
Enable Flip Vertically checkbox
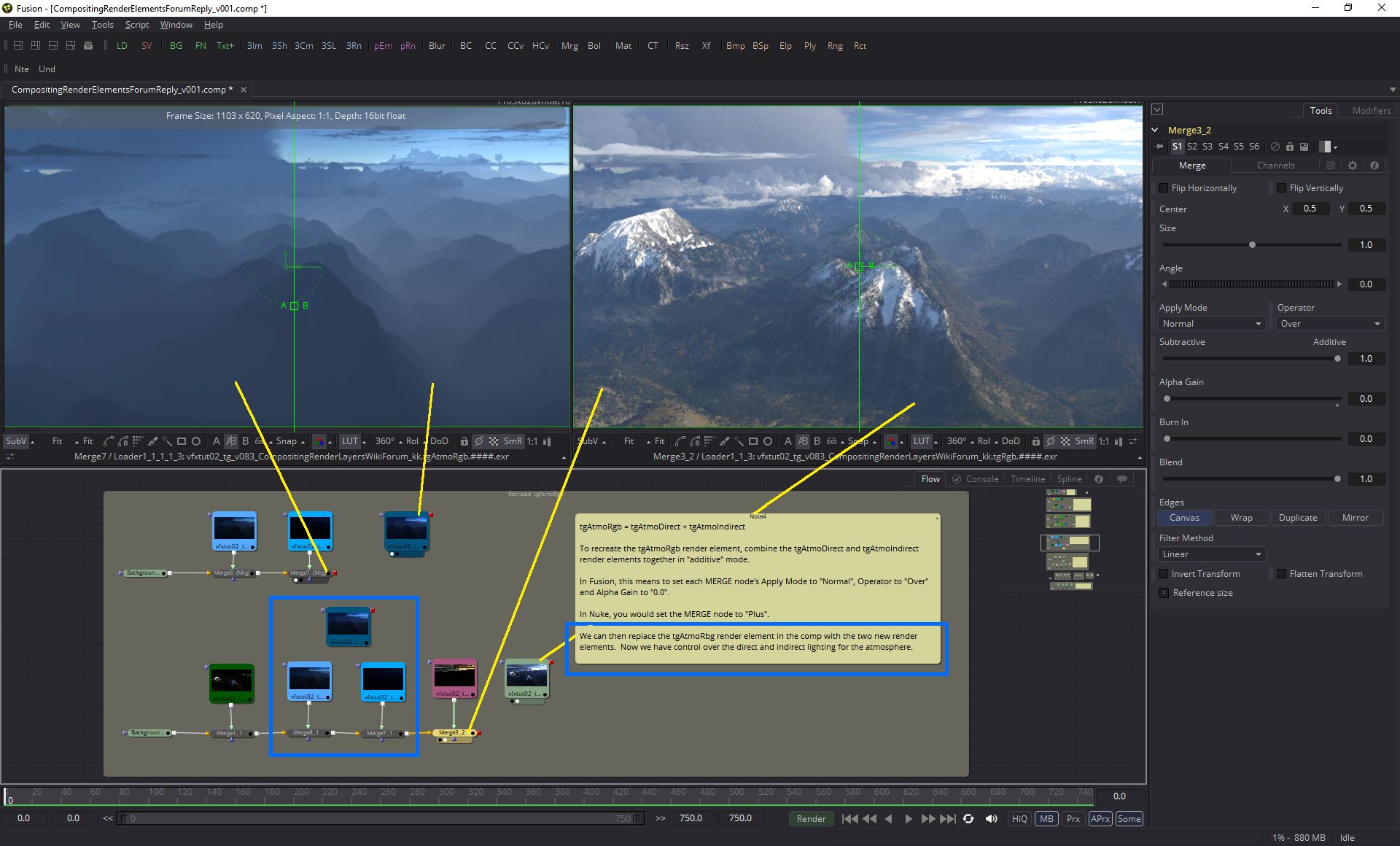(1281, 187)
